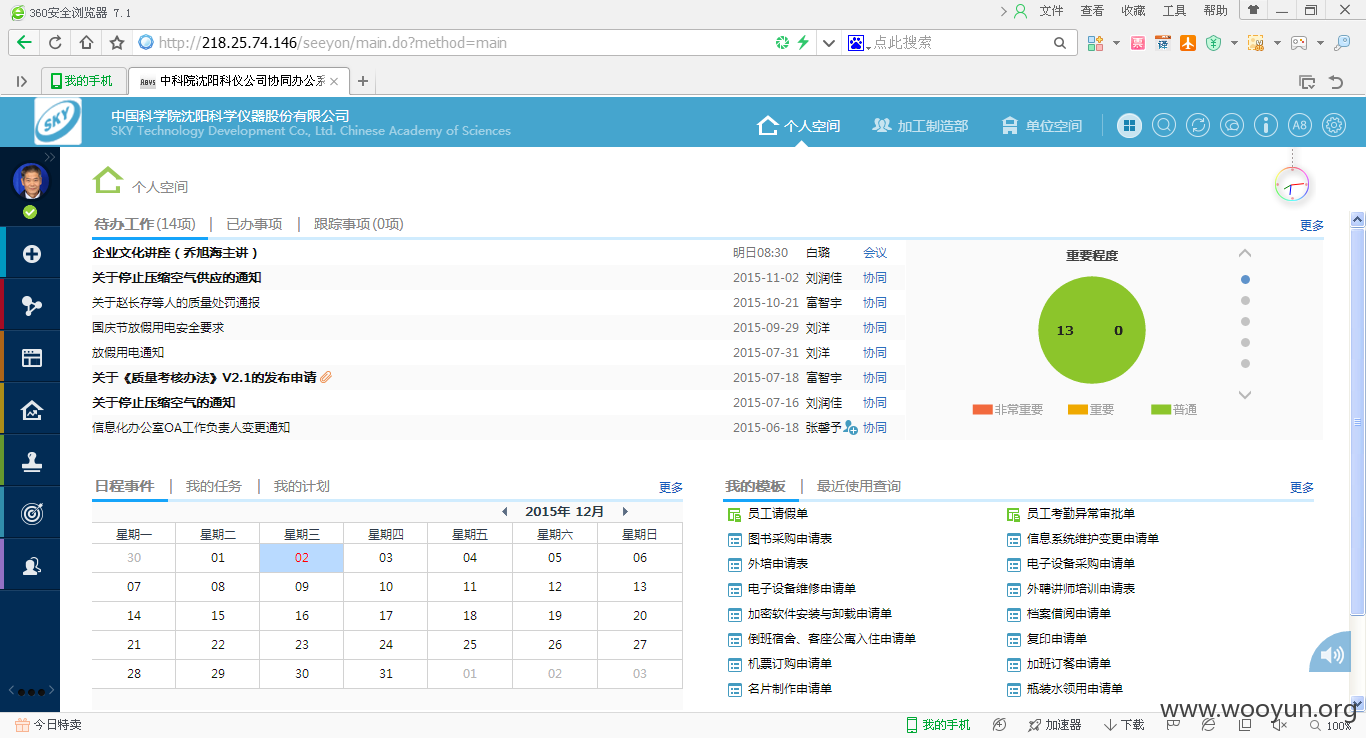Viewport: 1366px width, 738px height.
Task: Switch to 我的计划 tab
Action: (x=302, y=486)
